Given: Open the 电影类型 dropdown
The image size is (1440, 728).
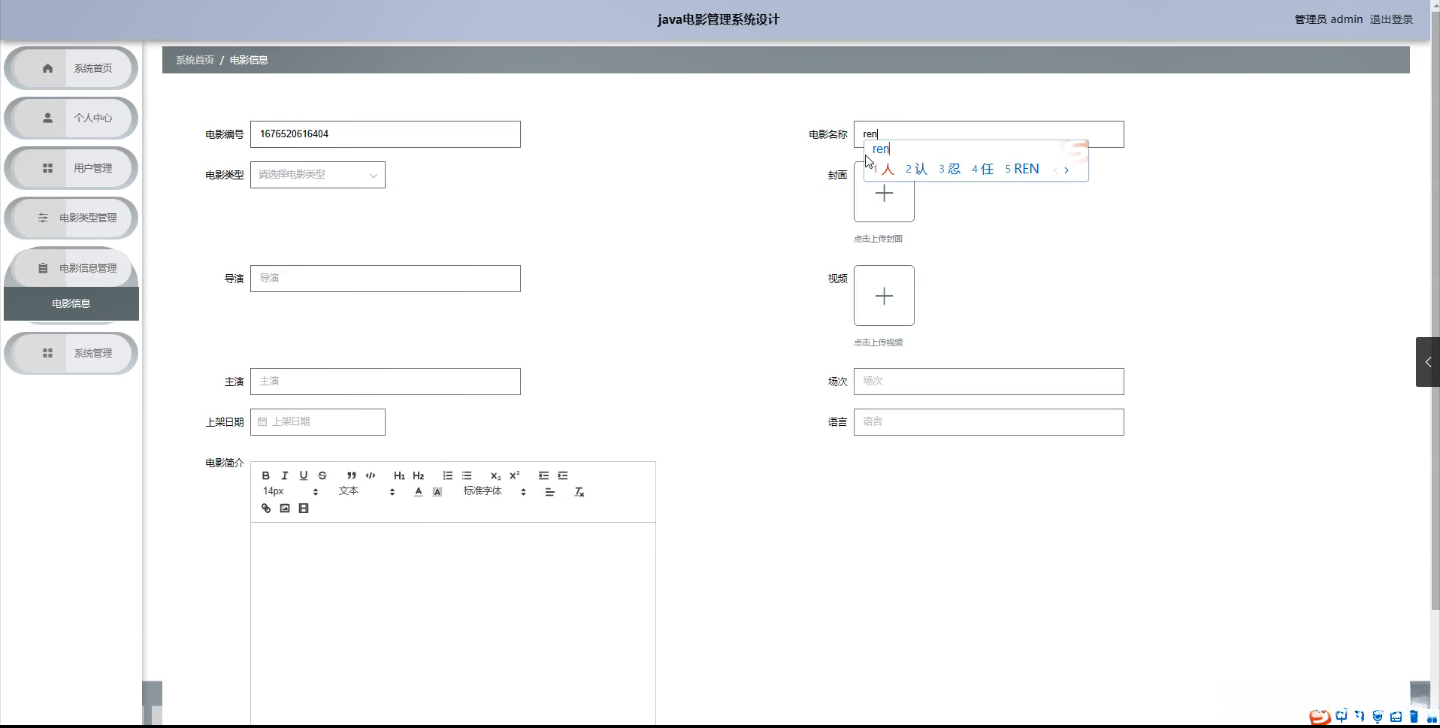Looking at the screenshot, I should point(318,175).
